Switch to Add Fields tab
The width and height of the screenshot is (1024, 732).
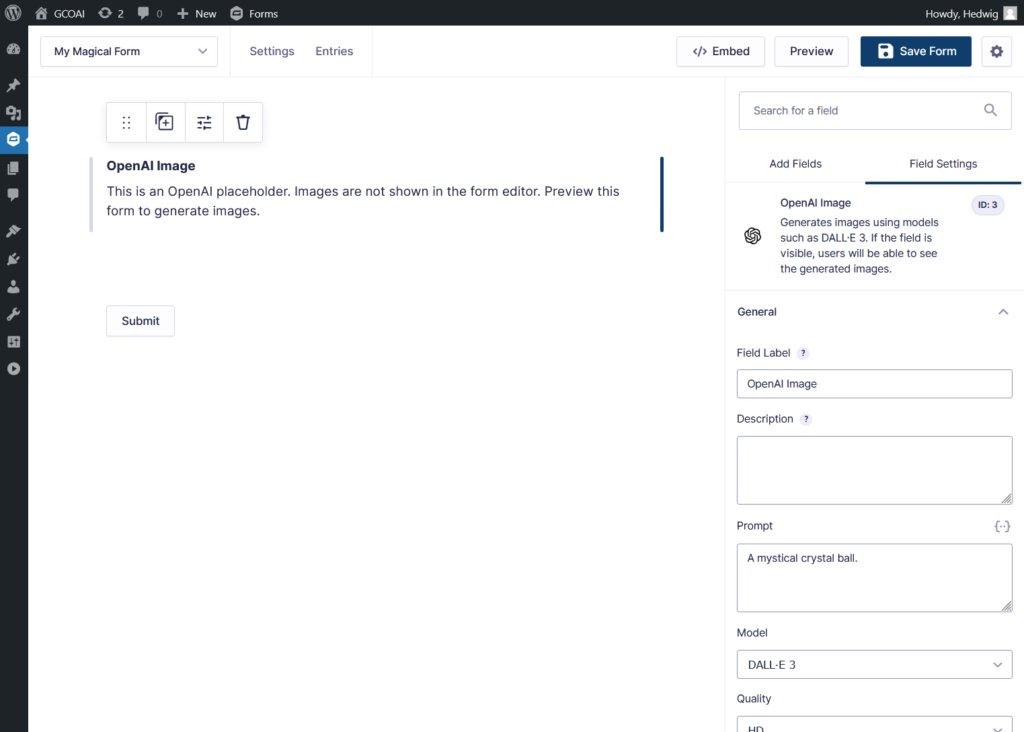tap(795, 164)
